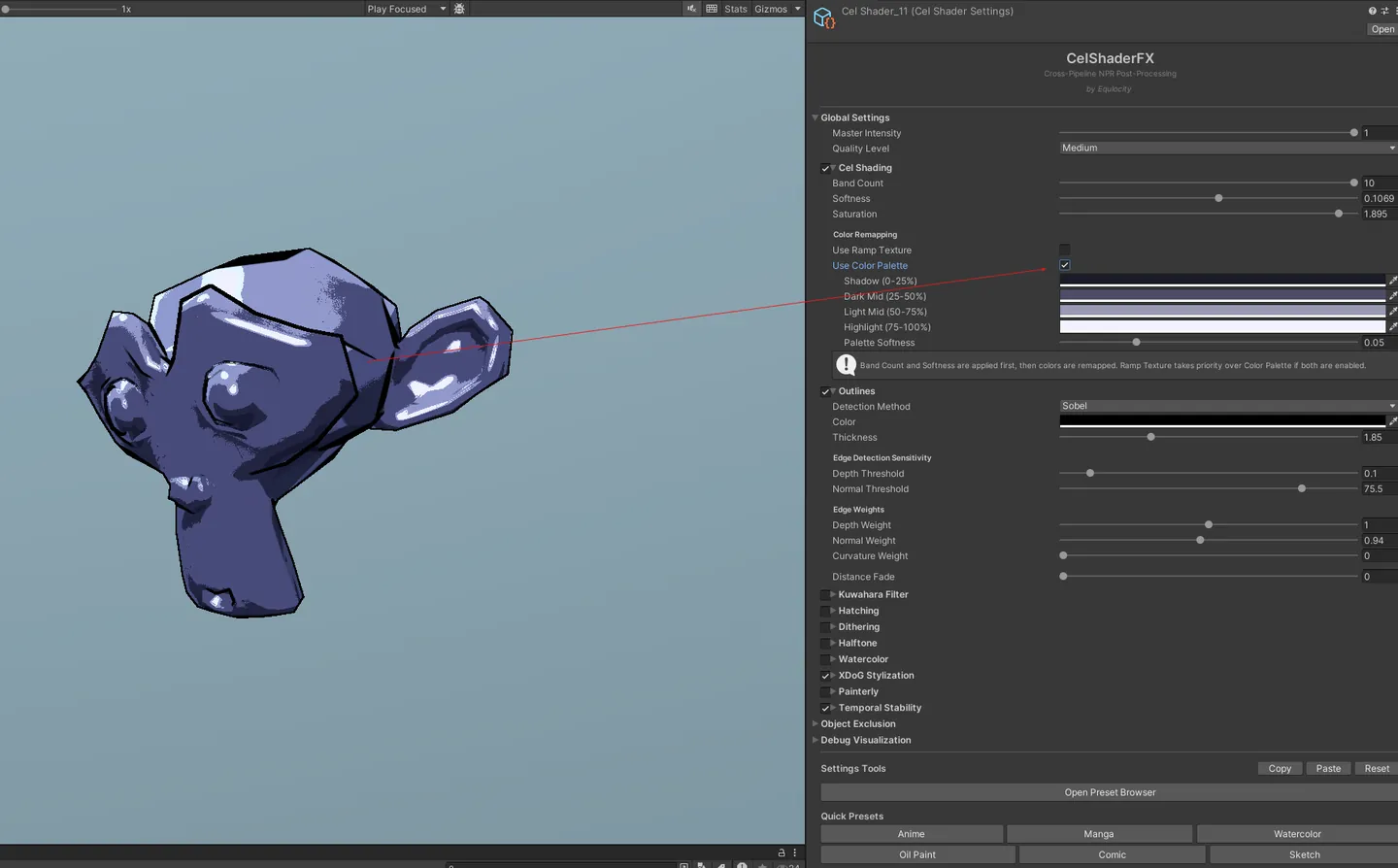
Task: Apply the Anime quick preset
Action: click(x=912, y=834)
